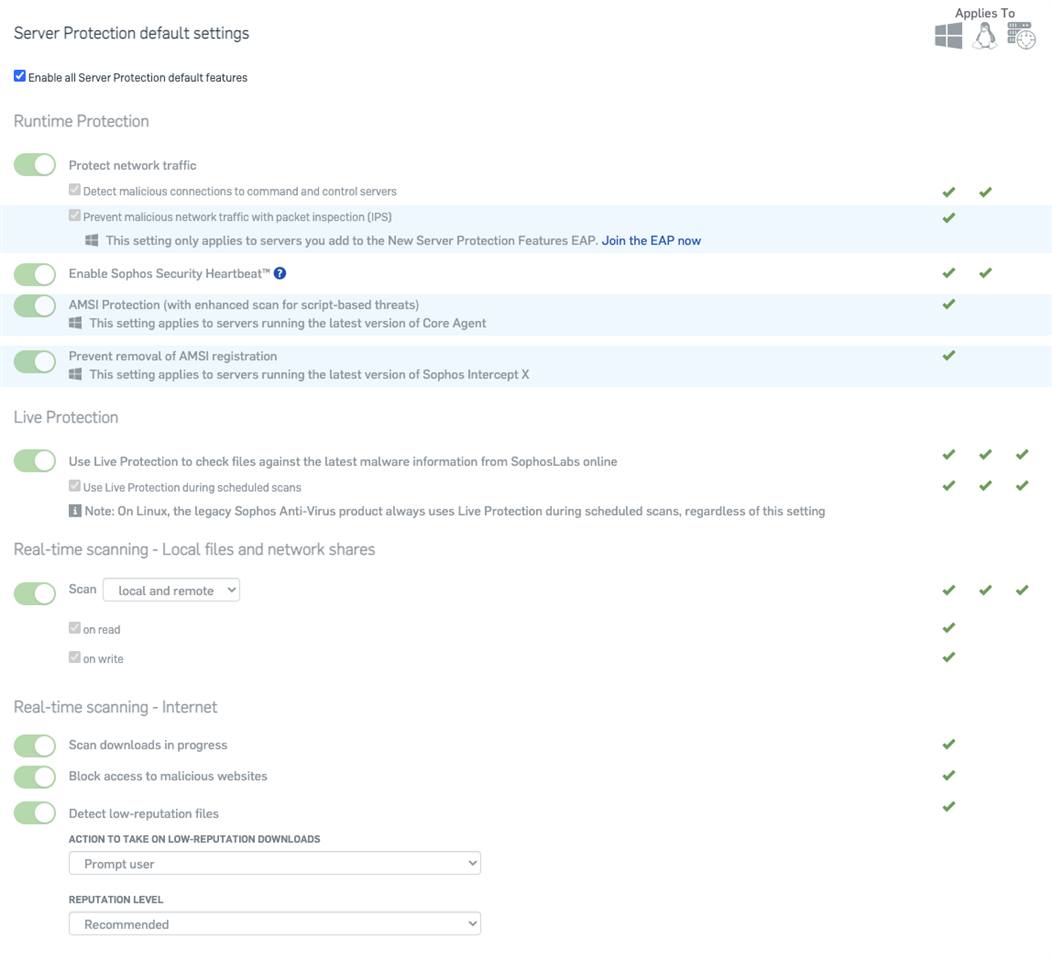Toggle the on read scanning checkbox

point(74,628)
